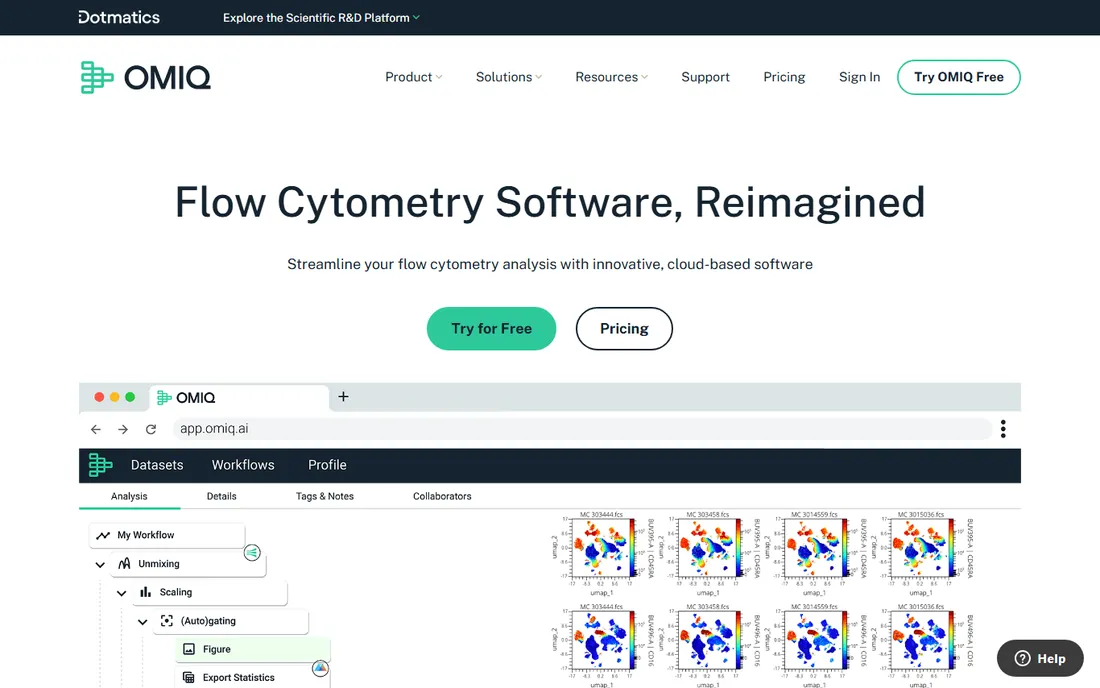Open Datasets in the app bar
The height and width of the screenshot is (688, 1100).
point(157,465)
